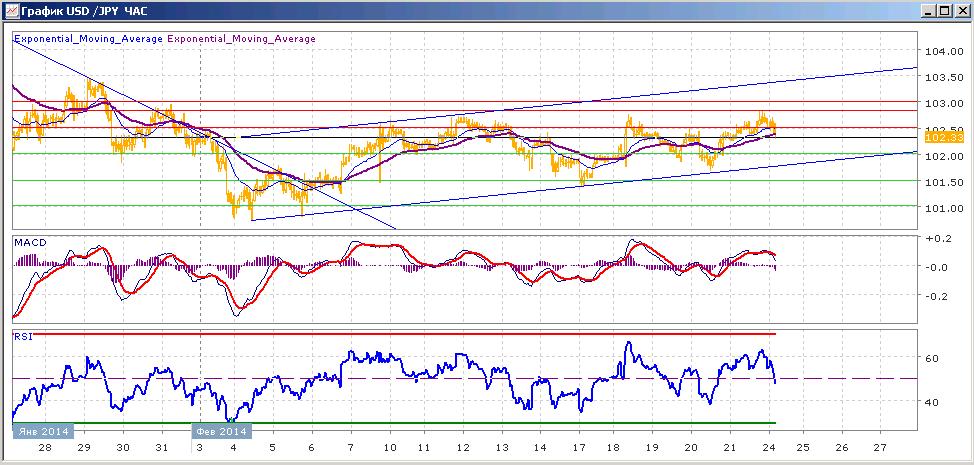Click the first Exponential_Moving_Average legend label
This screenshot has height=465, width=974.
pos(89,38)
